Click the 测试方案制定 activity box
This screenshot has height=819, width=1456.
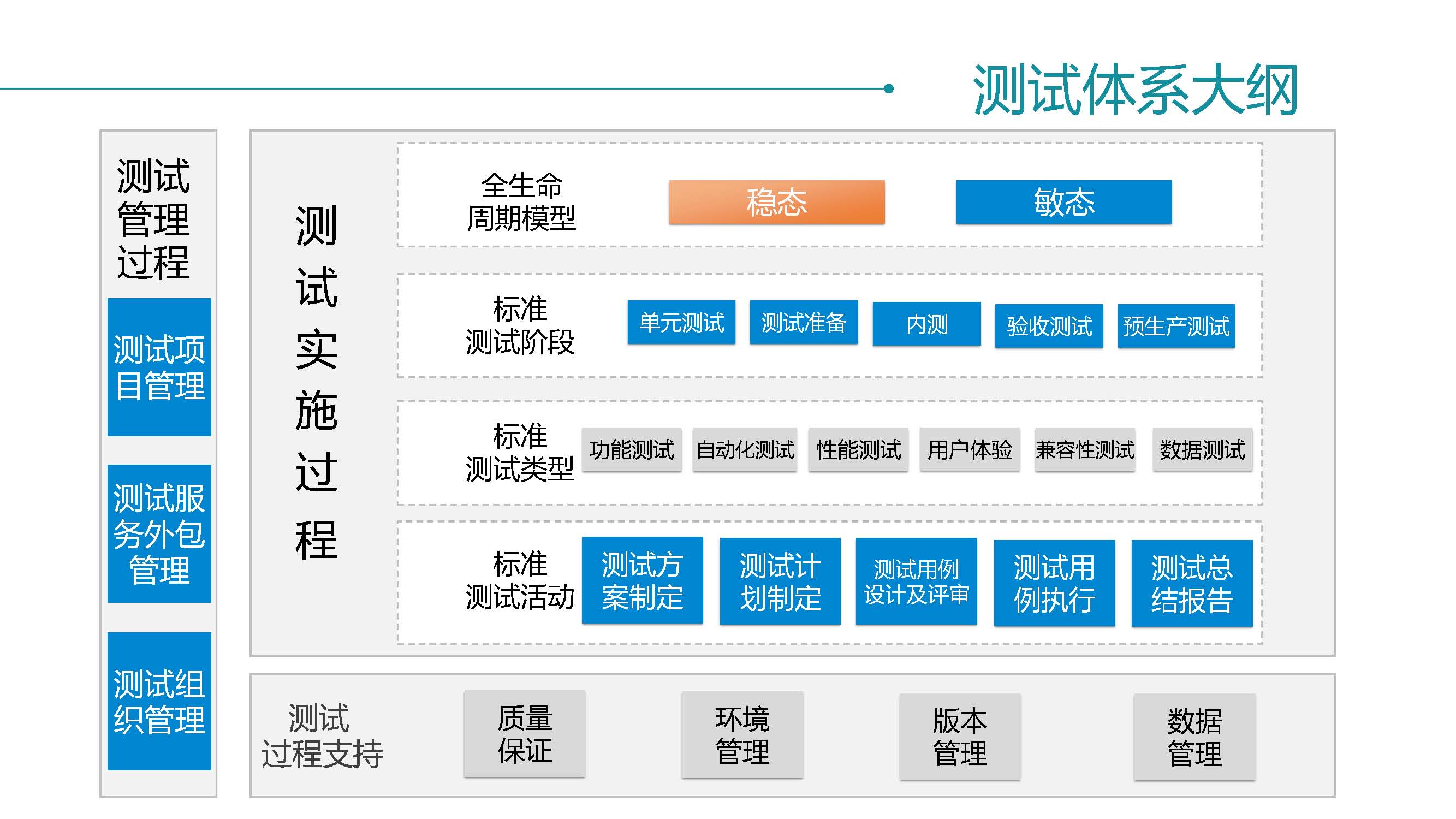(642, 580)
